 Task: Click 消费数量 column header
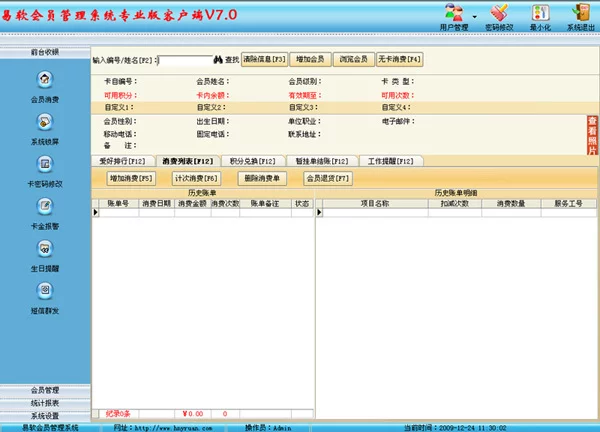tap(511, 204)
